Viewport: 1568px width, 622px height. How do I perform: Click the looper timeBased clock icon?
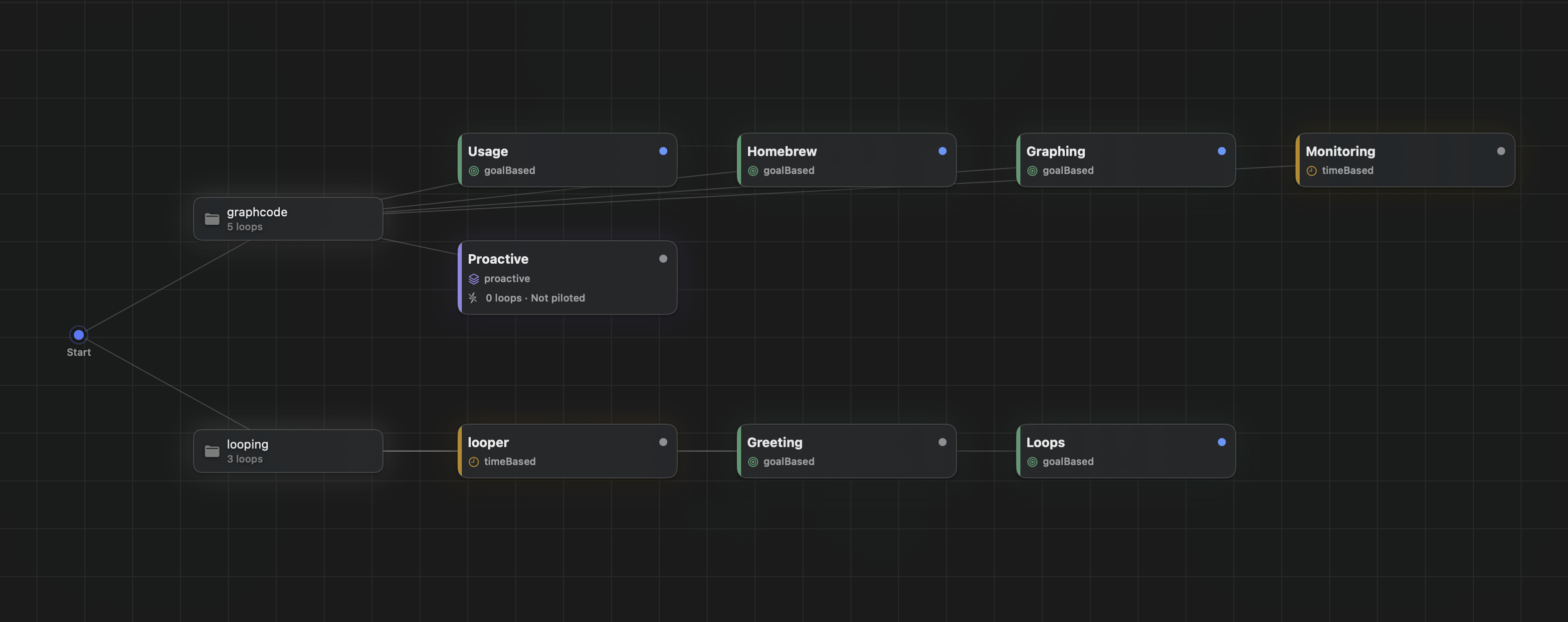coord(474,462)
